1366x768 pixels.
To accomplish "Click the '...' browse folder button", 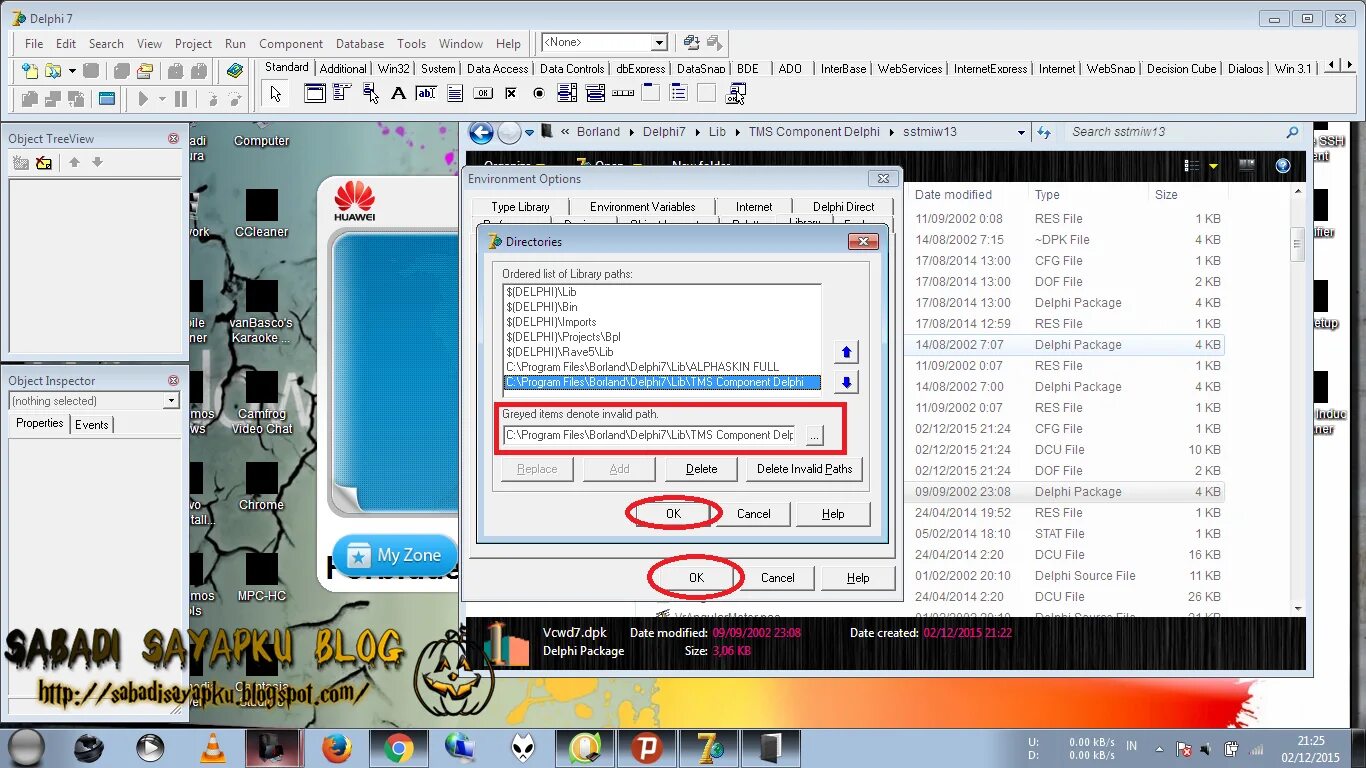I will pyautogui.click(x=814, y=435).
